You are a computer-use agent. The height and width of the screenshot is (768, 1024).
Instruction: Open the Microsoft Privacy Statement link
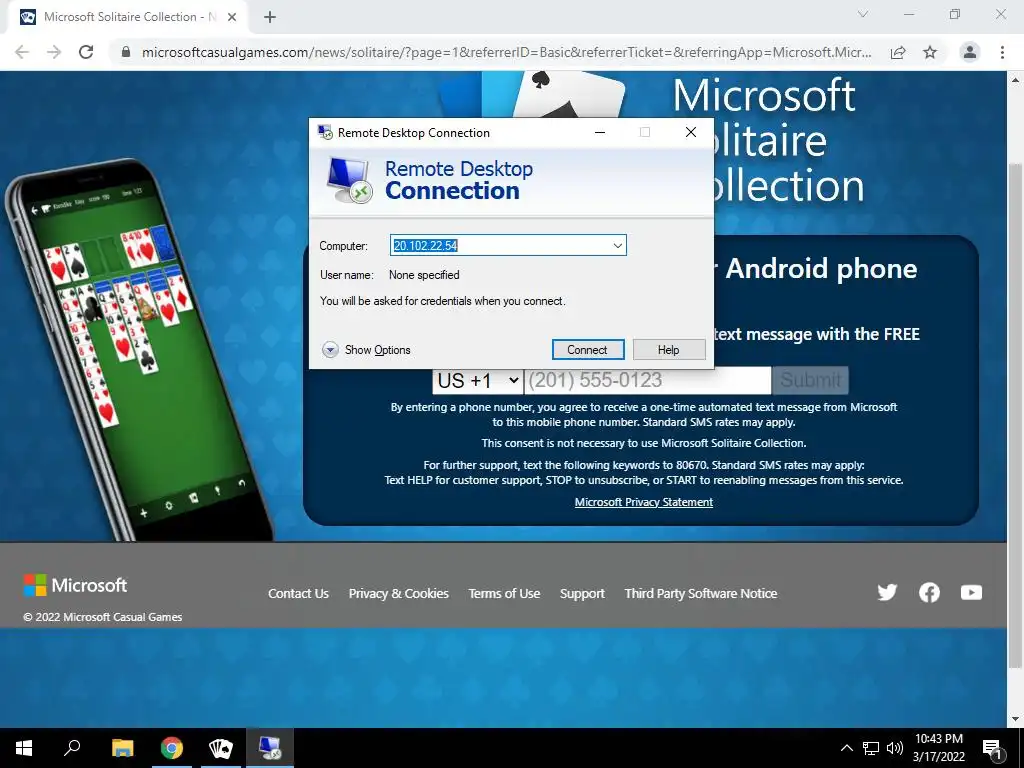[643, 502]
